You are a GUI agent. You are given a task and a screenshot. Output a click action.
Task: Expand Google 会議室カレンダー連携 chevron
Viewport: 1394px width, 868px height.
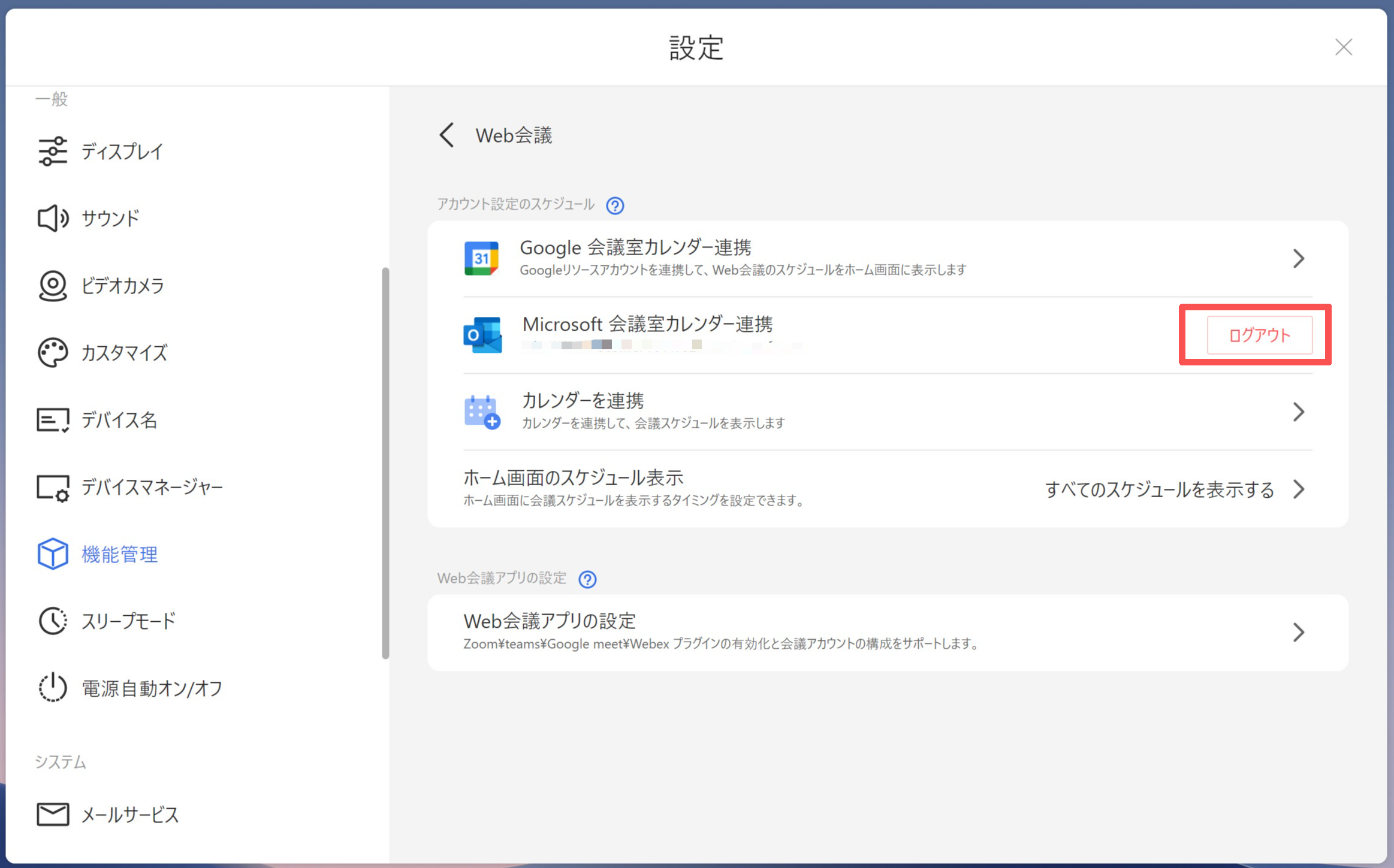pos(1298,259)
